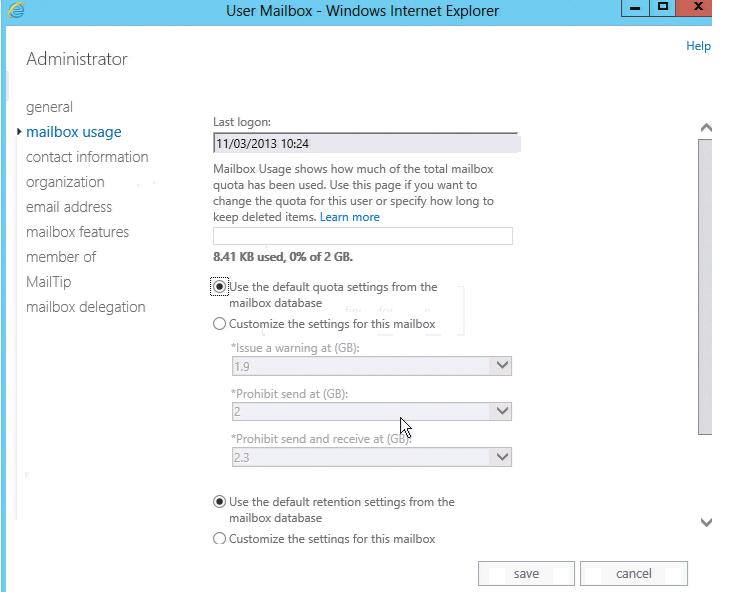Click the cancel button
Screen dimensions: 735x592
pyautogui.click(x=634, y=574)
